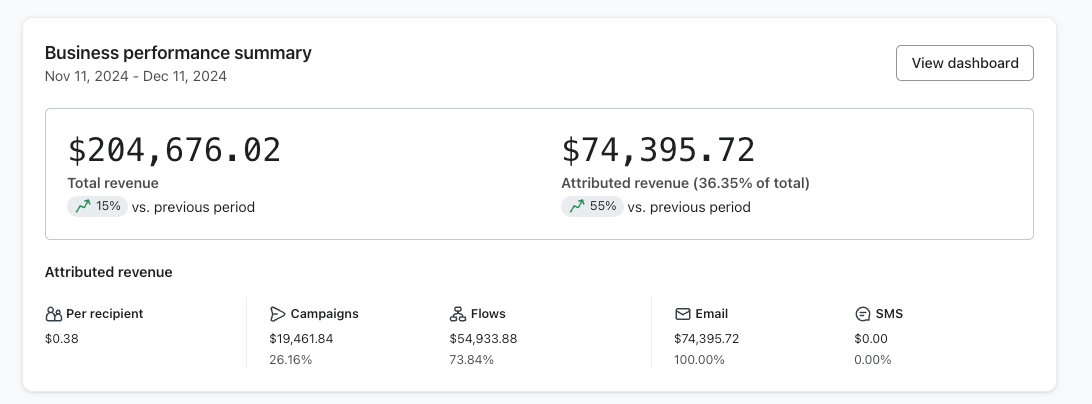Click the Flows label
The height and width of the screenshot is (404, 1092).
tap(488, 314)
